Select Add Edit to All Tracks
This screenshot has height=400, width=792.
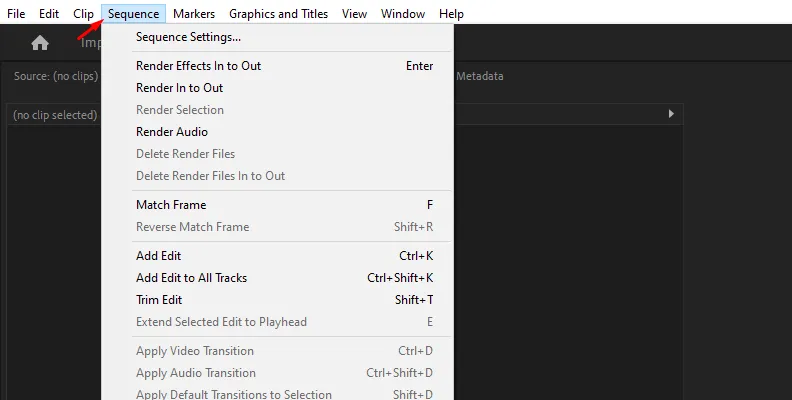(x=191, y=278)
